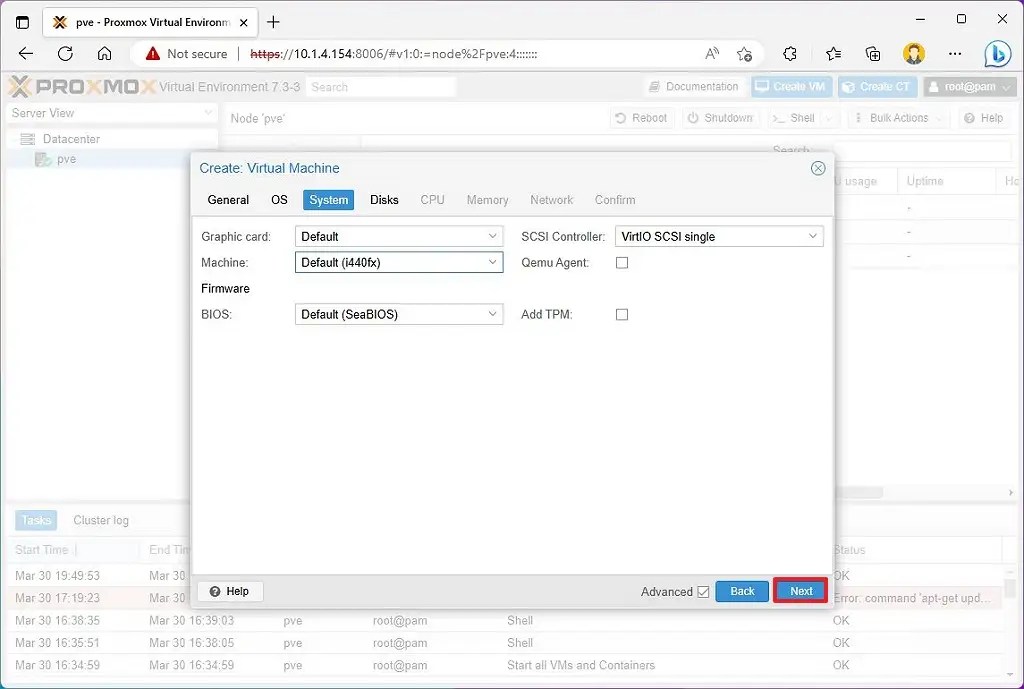The height and width of the screenshot is (689, 1024).
Task: Click the Next button
Action: (x=799, y=591)
